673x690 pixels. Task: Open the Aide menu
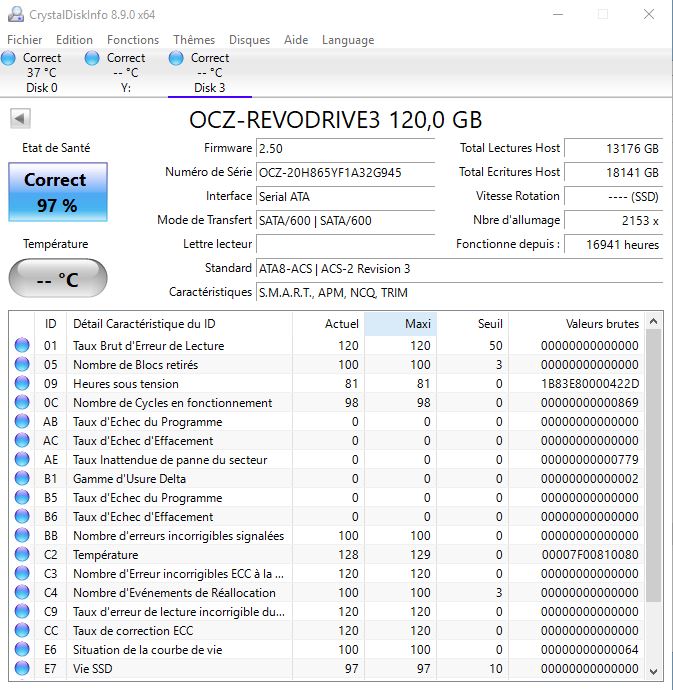click(296, 40)
